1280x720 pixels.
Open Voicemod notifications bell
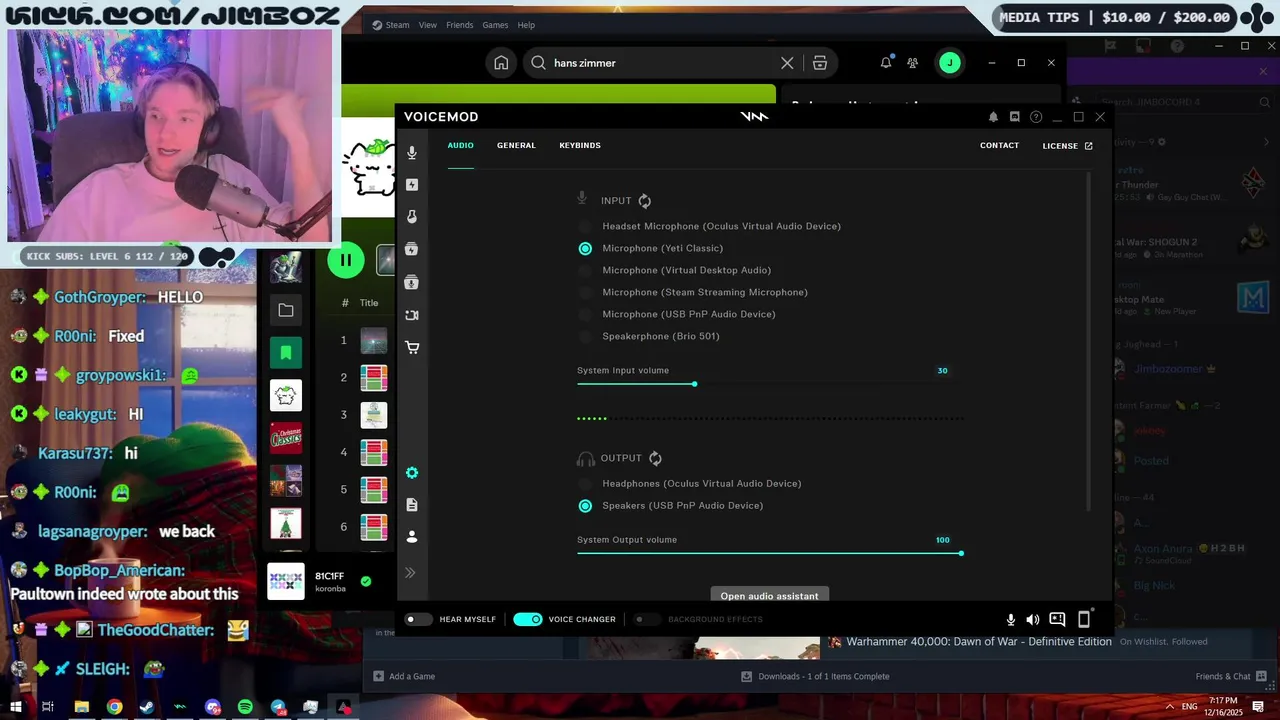(993, 117)
